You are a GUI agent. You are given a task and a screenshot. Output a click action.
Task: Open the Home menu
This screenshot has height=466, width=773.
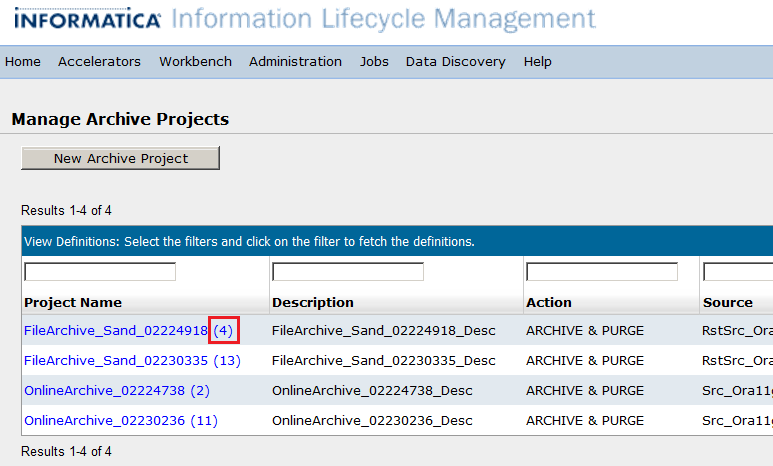pyautogui.click(x=23, y=62)
